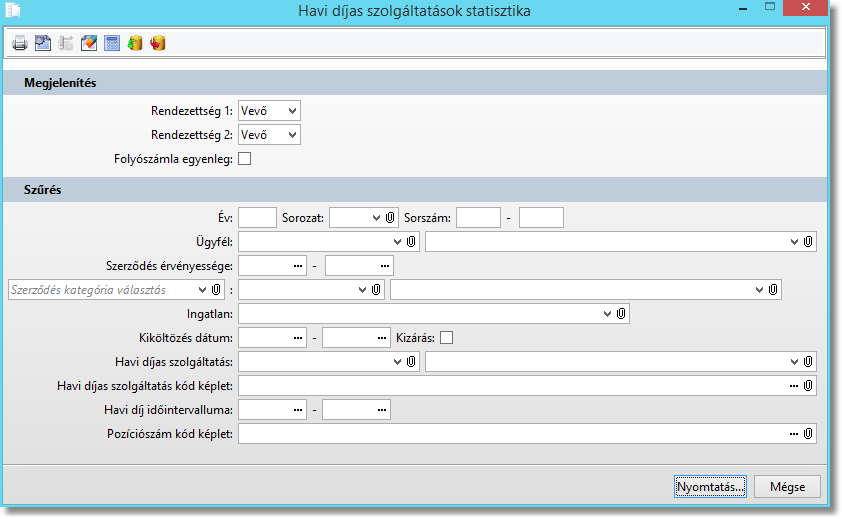Viewport: 842px width, 519px height.
Task: Expand the Sorozat dropdown
Action: (x=376, y=218)
